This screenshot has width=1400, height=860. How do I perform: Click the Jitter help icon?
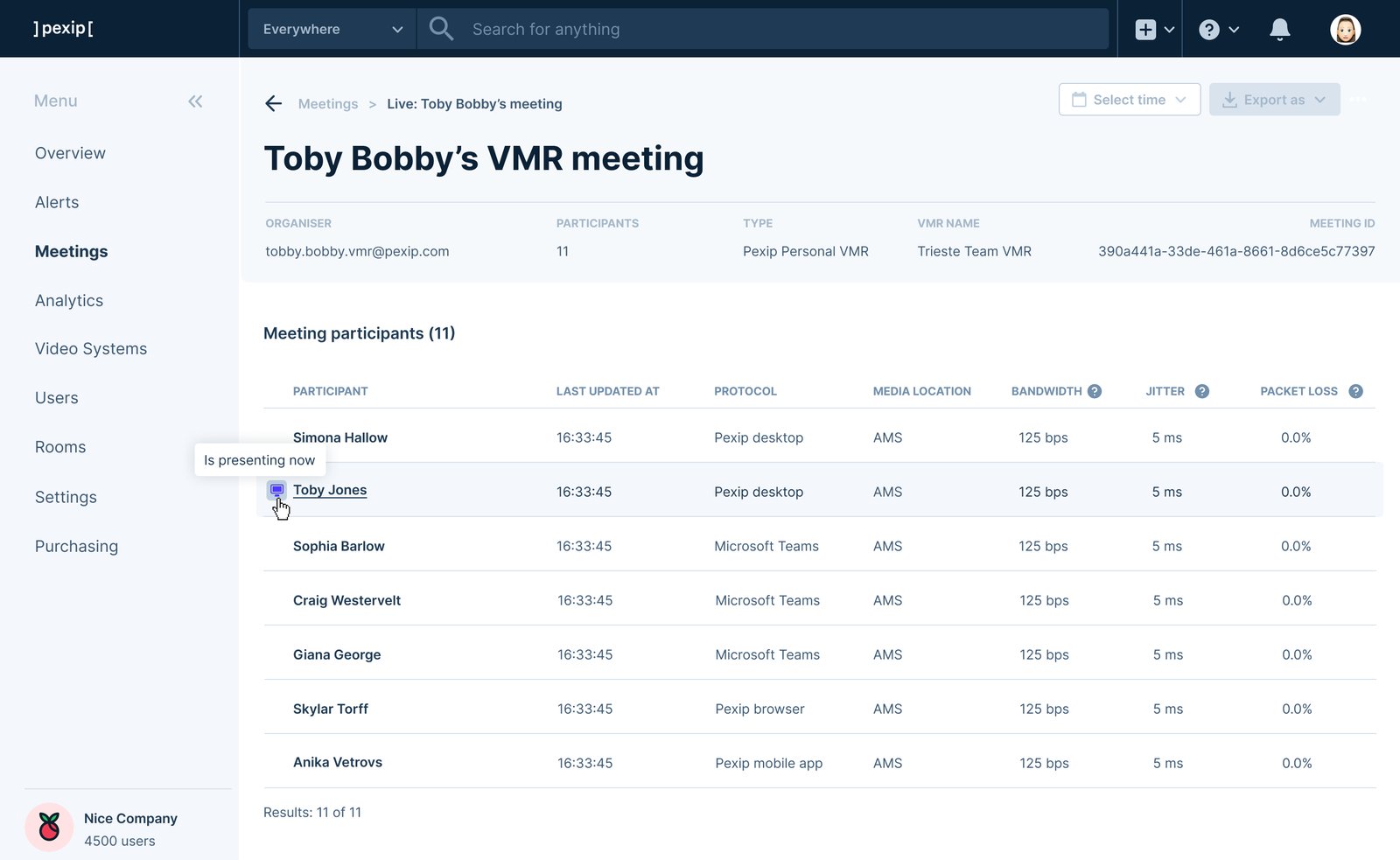tap(1202, 391)
